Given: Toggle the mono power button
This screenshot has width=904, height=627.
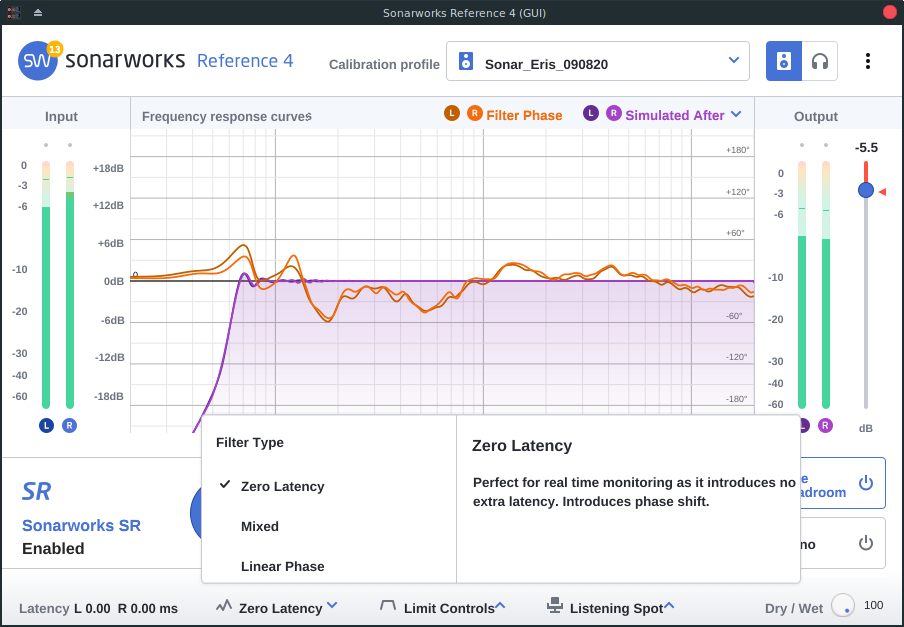Looking at the screenshot, I should [865, 543].
